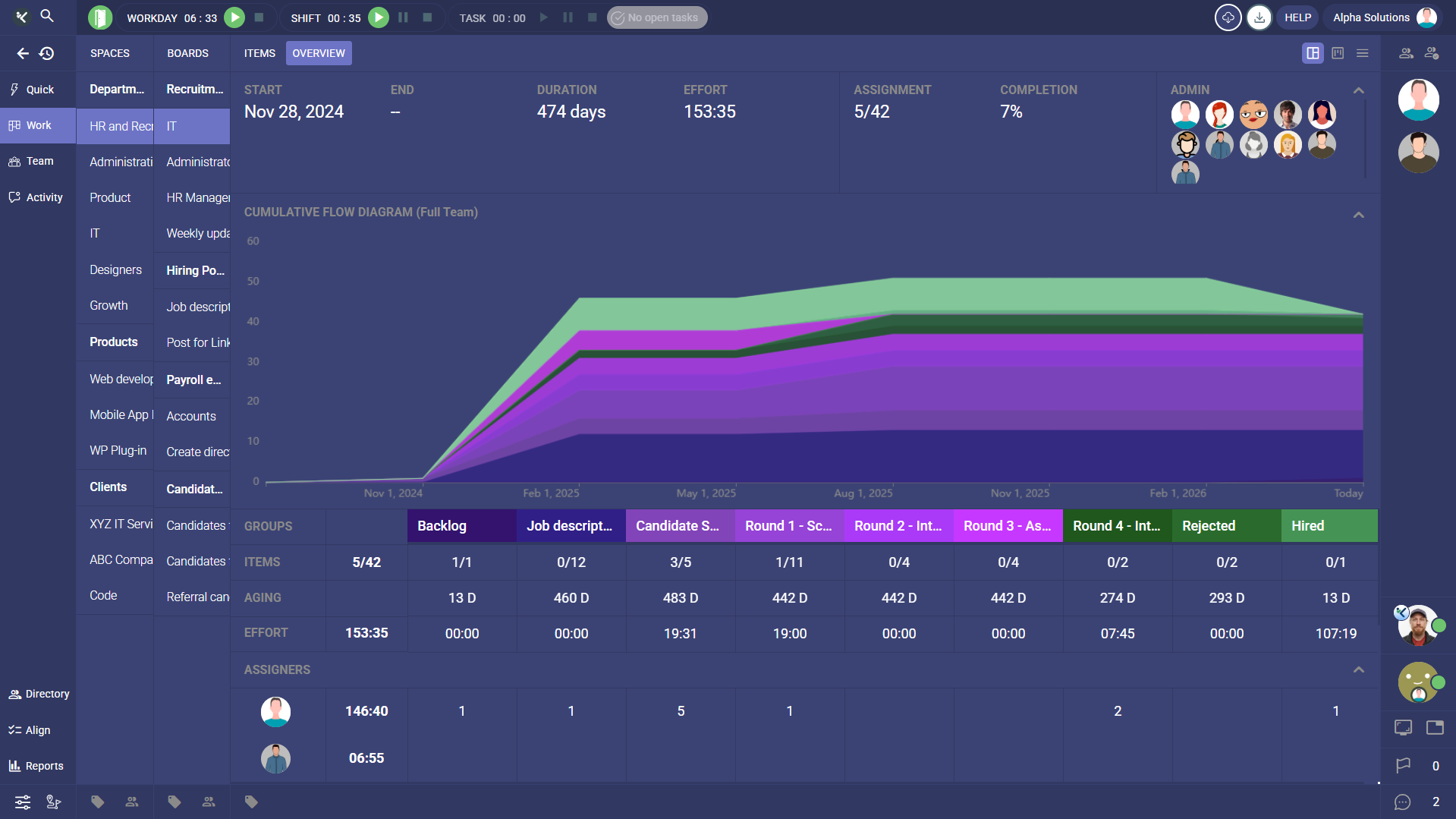Click the HELP button
The height and width of the screenshot is (819, 1456).
(x=1297, y=17)
